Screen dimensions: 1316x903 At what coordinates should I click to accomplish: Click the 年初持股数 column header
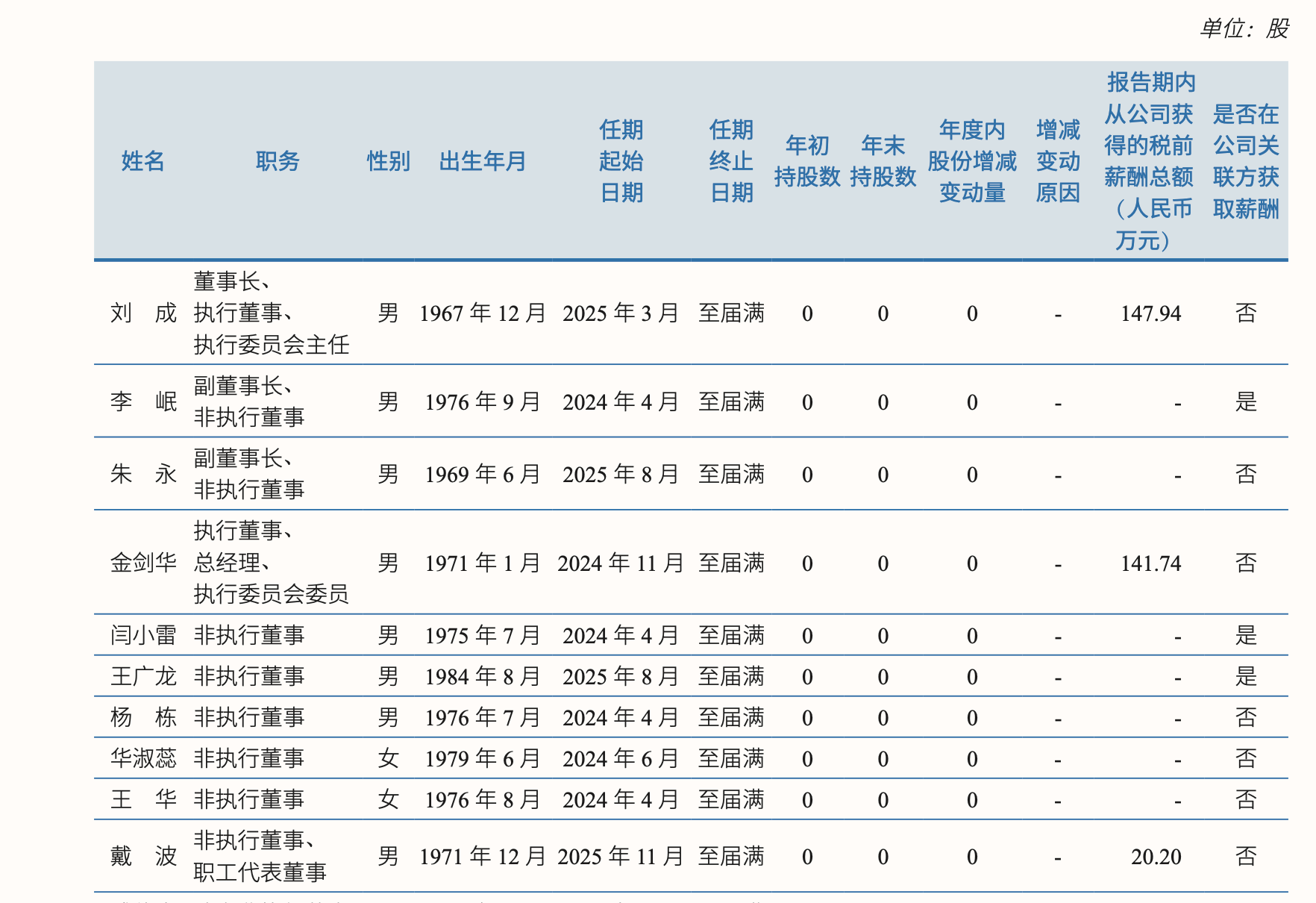806,161
